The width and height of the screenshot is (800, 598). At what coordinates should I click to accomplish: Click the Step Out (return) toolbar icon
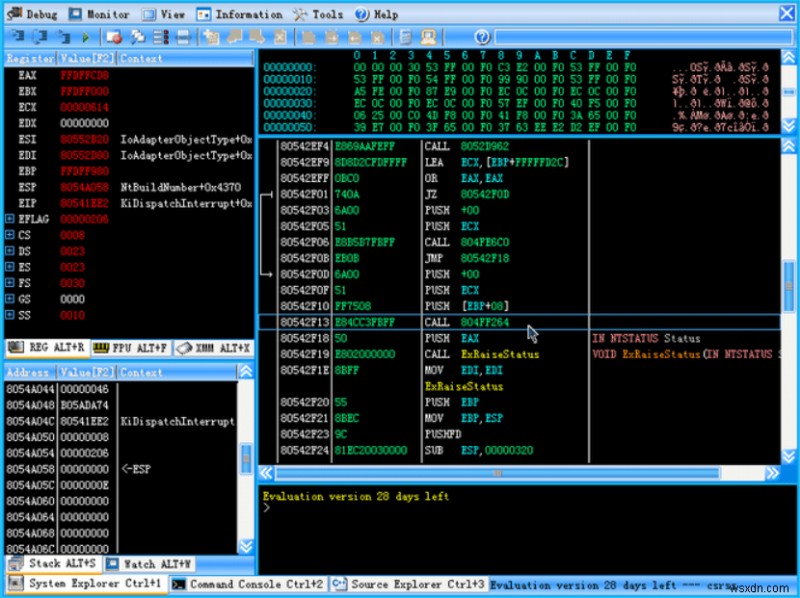coord(63,36)
